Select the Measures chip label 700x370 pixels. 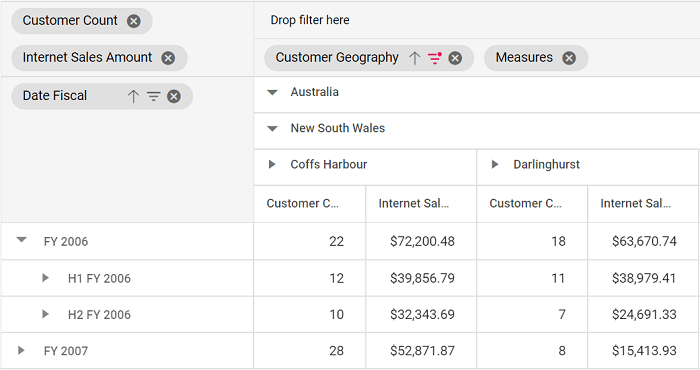click(524, 58)
